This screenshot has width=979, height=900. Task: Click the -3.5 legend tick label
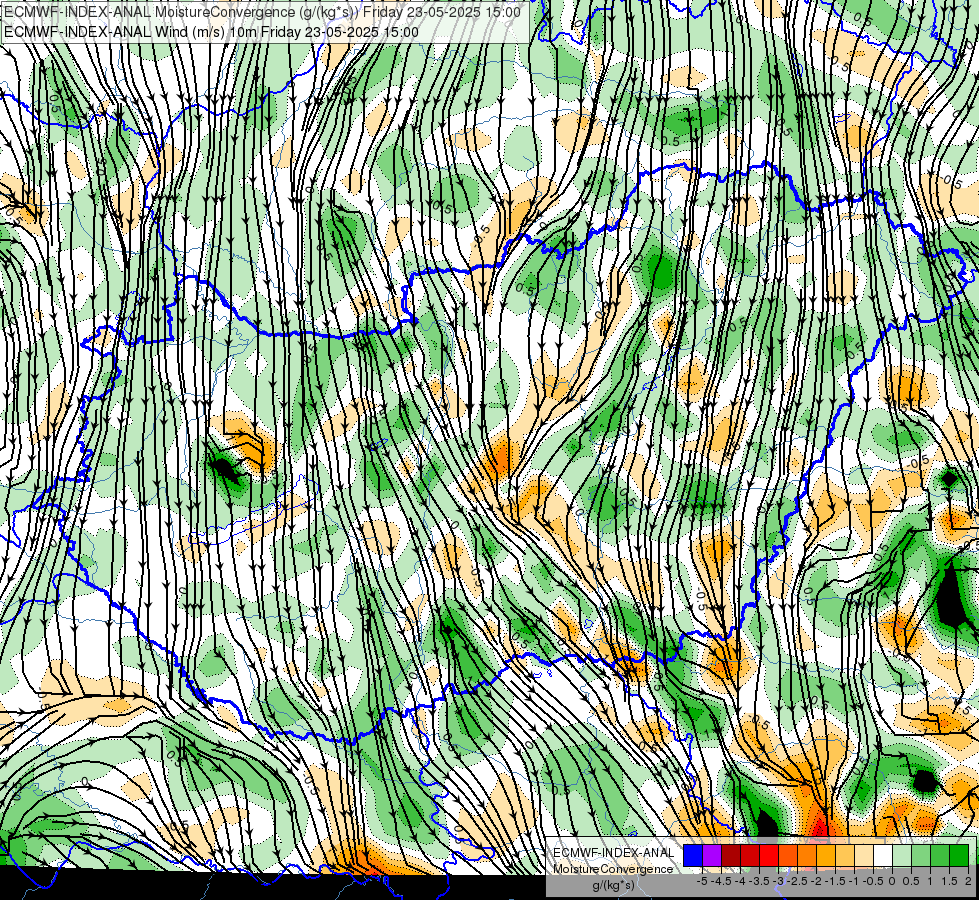pyautogui.click(x=760, y=881)
